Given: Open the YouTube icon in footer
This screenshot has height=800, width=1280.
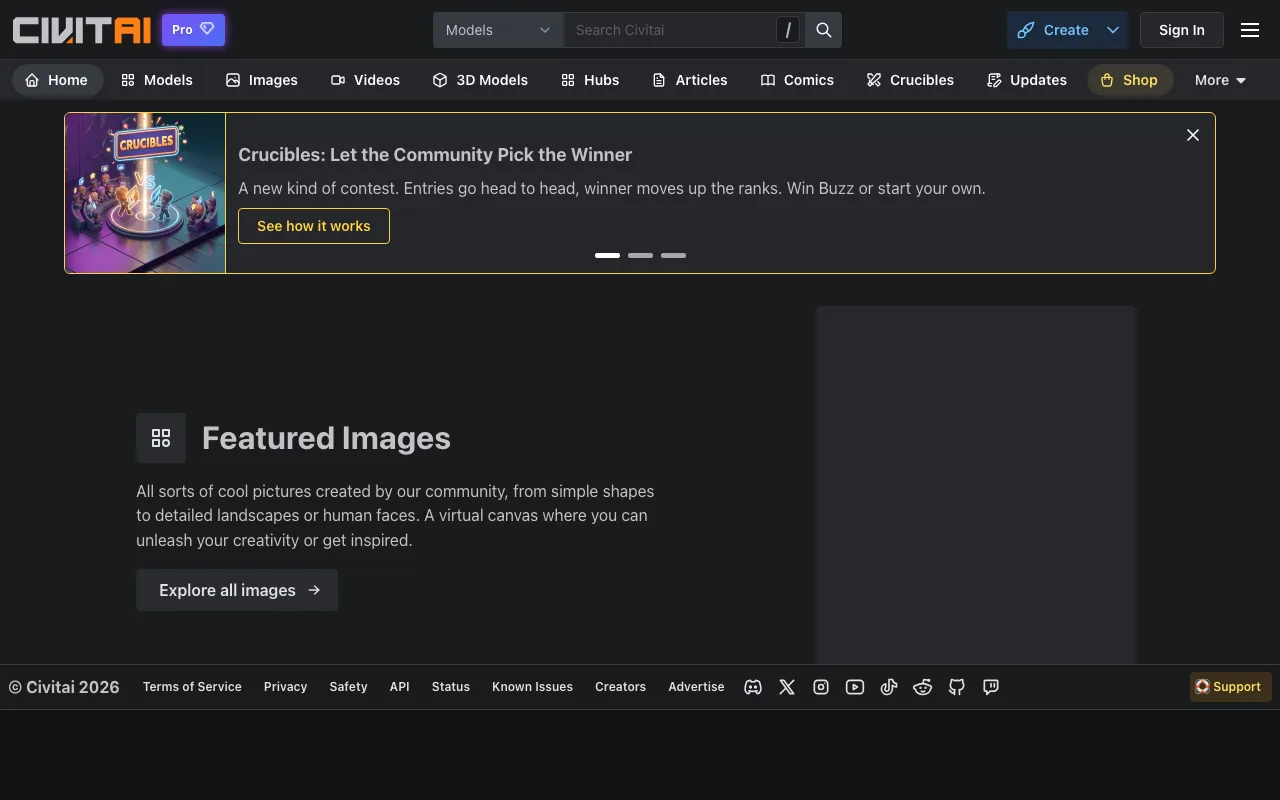Looking at the screenshot, I should pos(855,687).
